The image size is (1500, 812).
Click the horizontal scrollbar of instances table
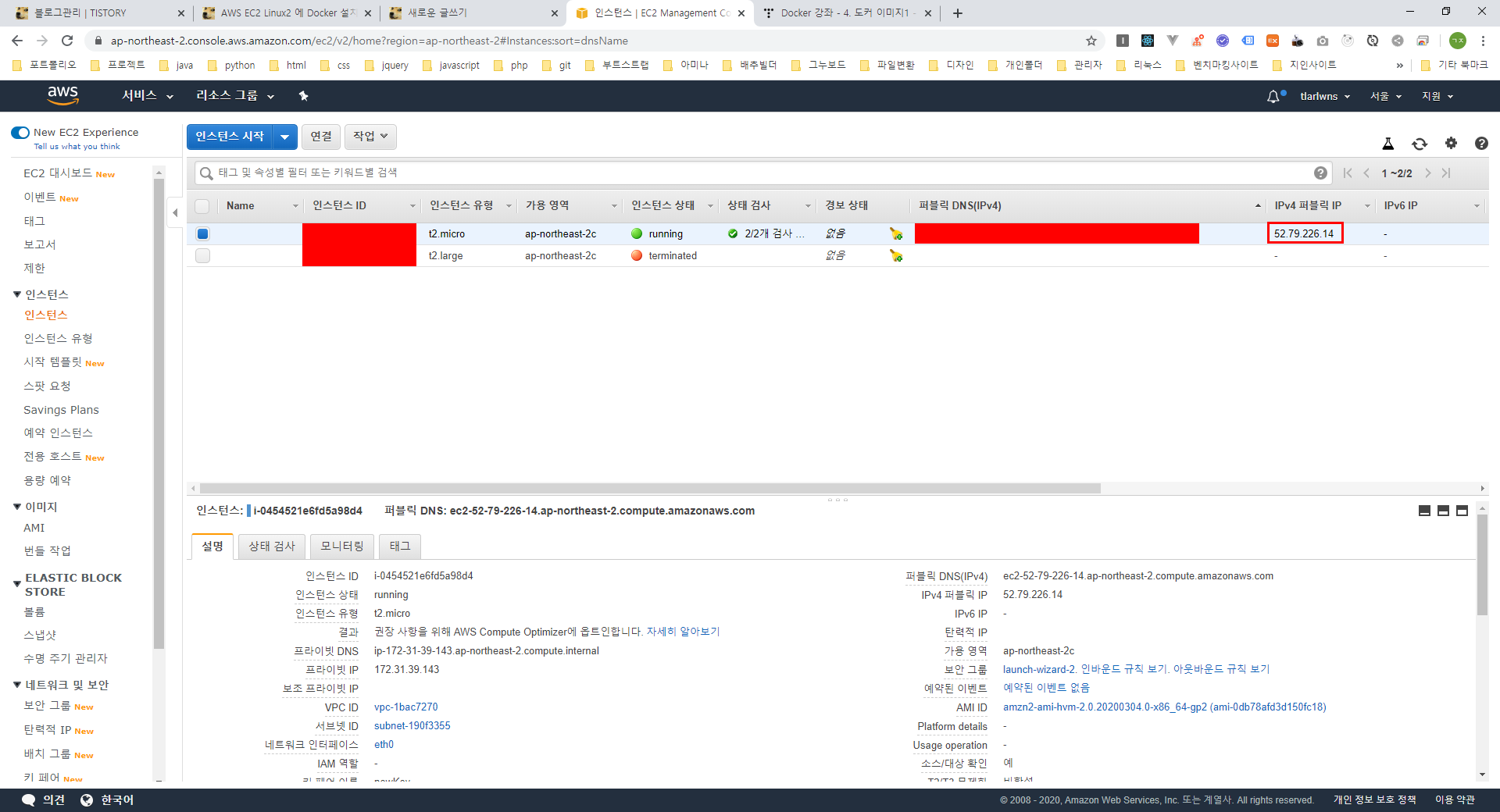[x=650, y=489]
